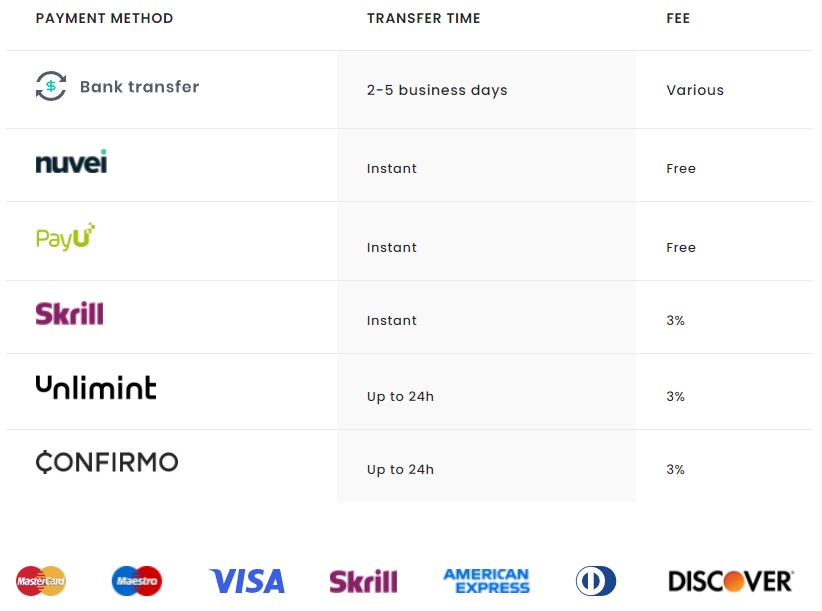The height and width of the screenshot is (611, 822).
Task: Select the VISA logo
Action: 247,581
